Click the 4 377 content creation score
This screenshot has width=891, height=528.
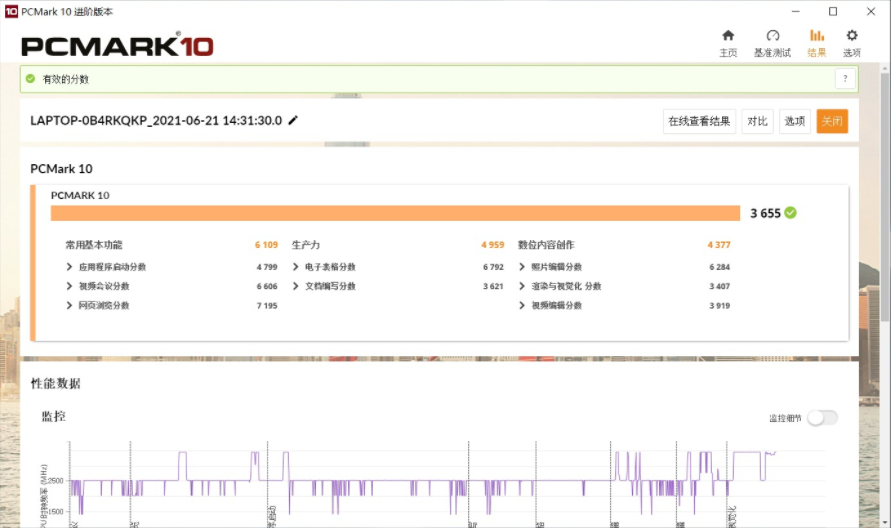point(719,245)
